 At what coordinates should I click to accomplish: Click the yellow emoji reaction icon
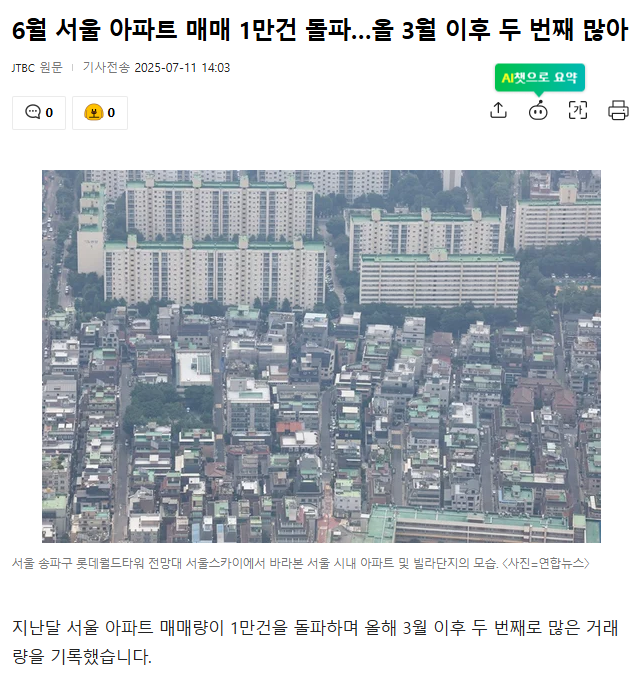point(94,112)
